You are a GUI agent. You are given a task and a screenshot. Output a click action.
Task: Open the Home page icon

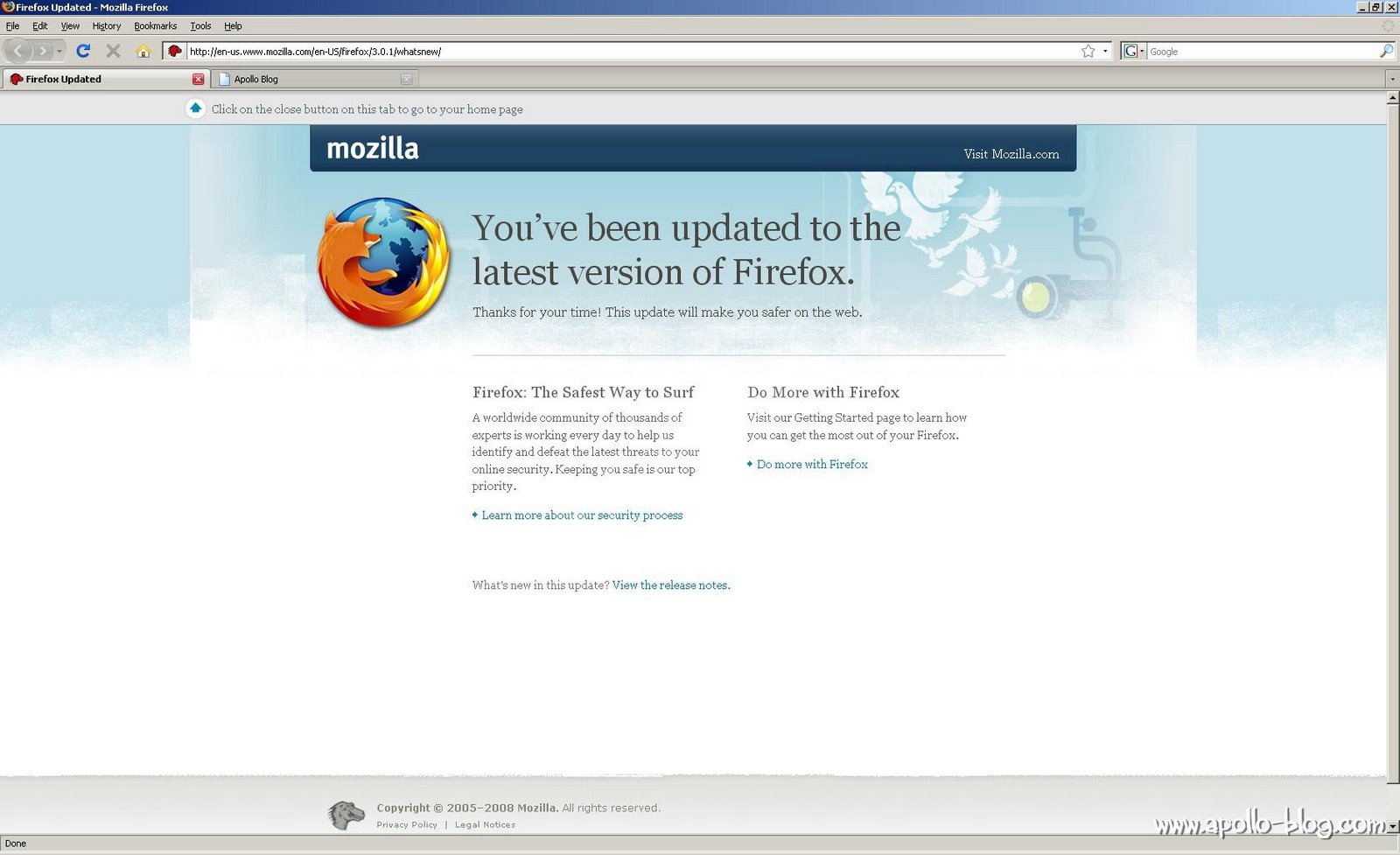(x=143, y=51)
